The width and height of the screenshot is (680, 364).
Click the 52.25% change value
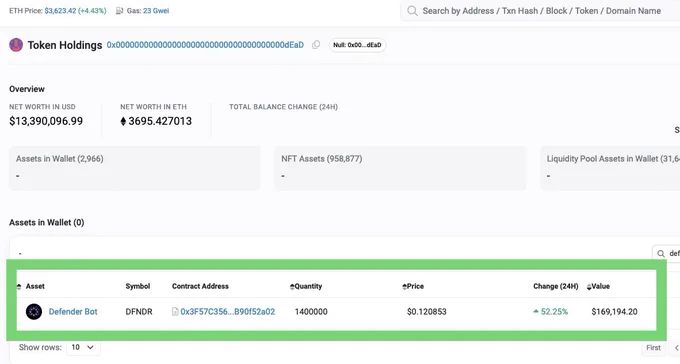pos(554,312)
